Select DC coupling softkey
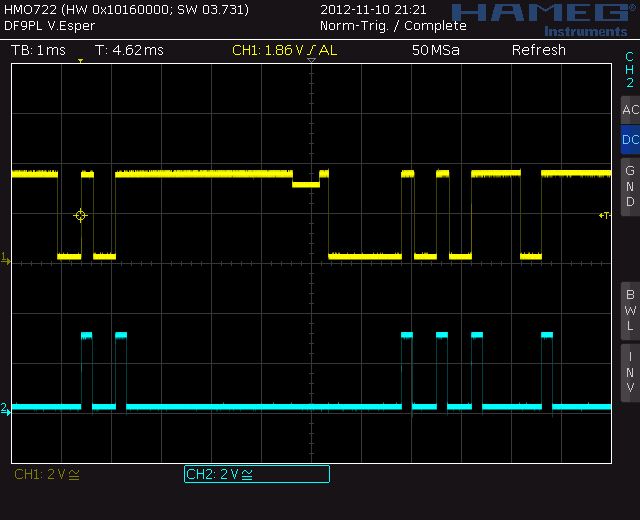 click(x=630, y=140)
